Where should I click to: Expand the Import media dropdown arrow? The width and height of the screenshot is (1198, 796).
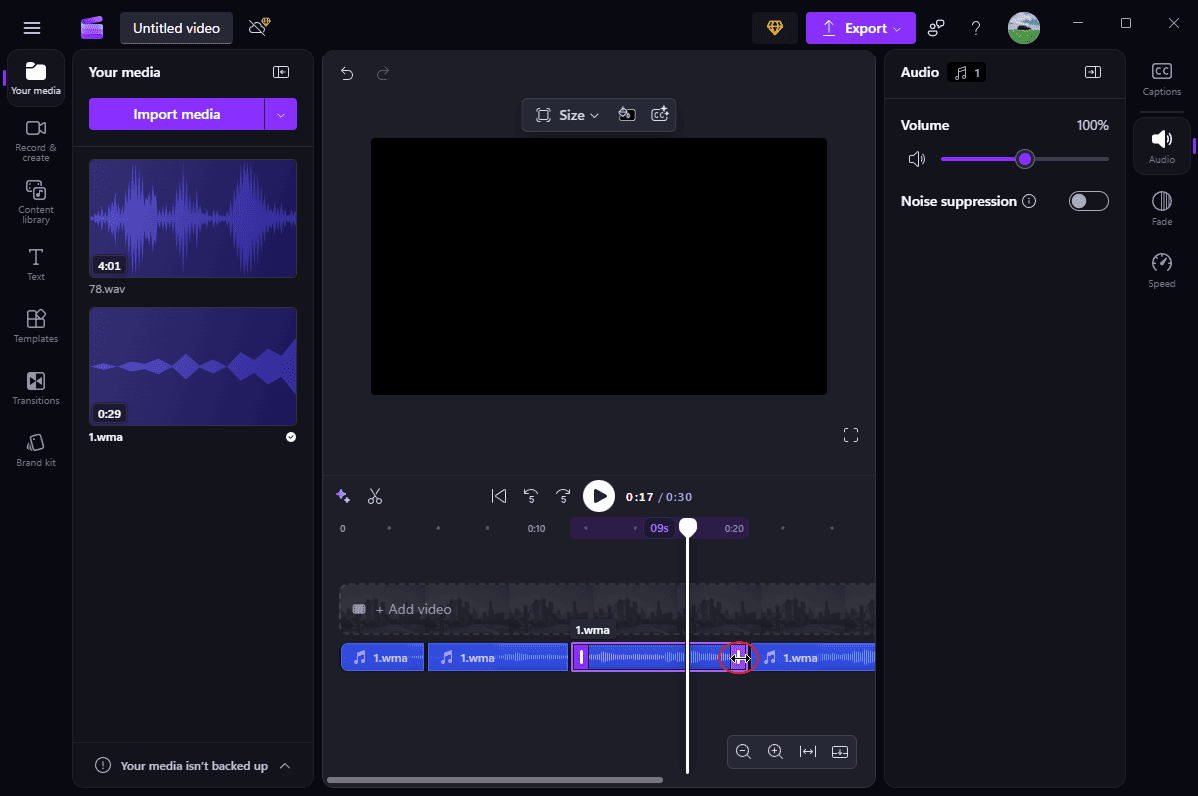click(x=282, y=114)
